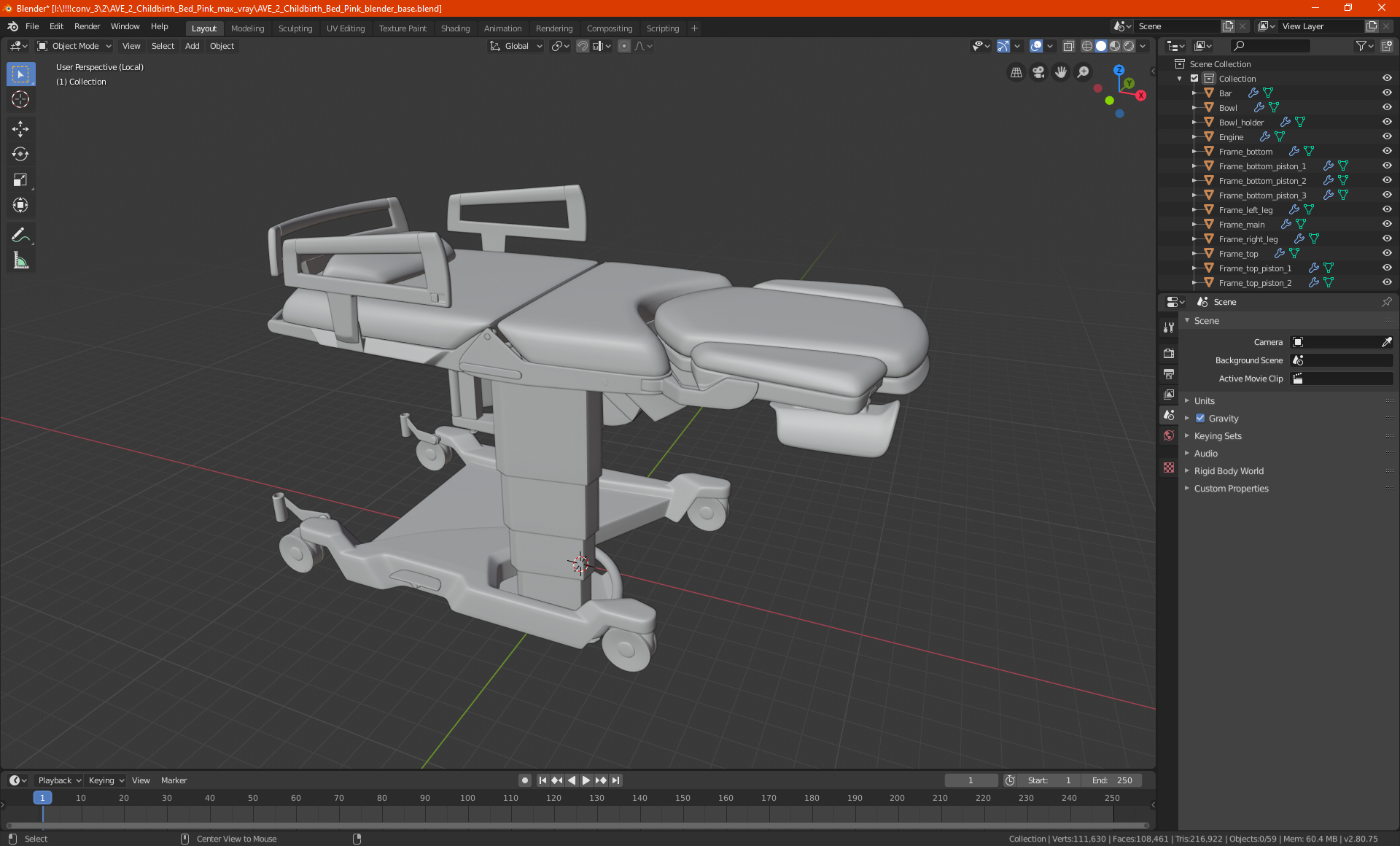The width and height of the screenshot is (1400, 846).
Task: Click the pan view hand icon
Action: coord(1061,72)
